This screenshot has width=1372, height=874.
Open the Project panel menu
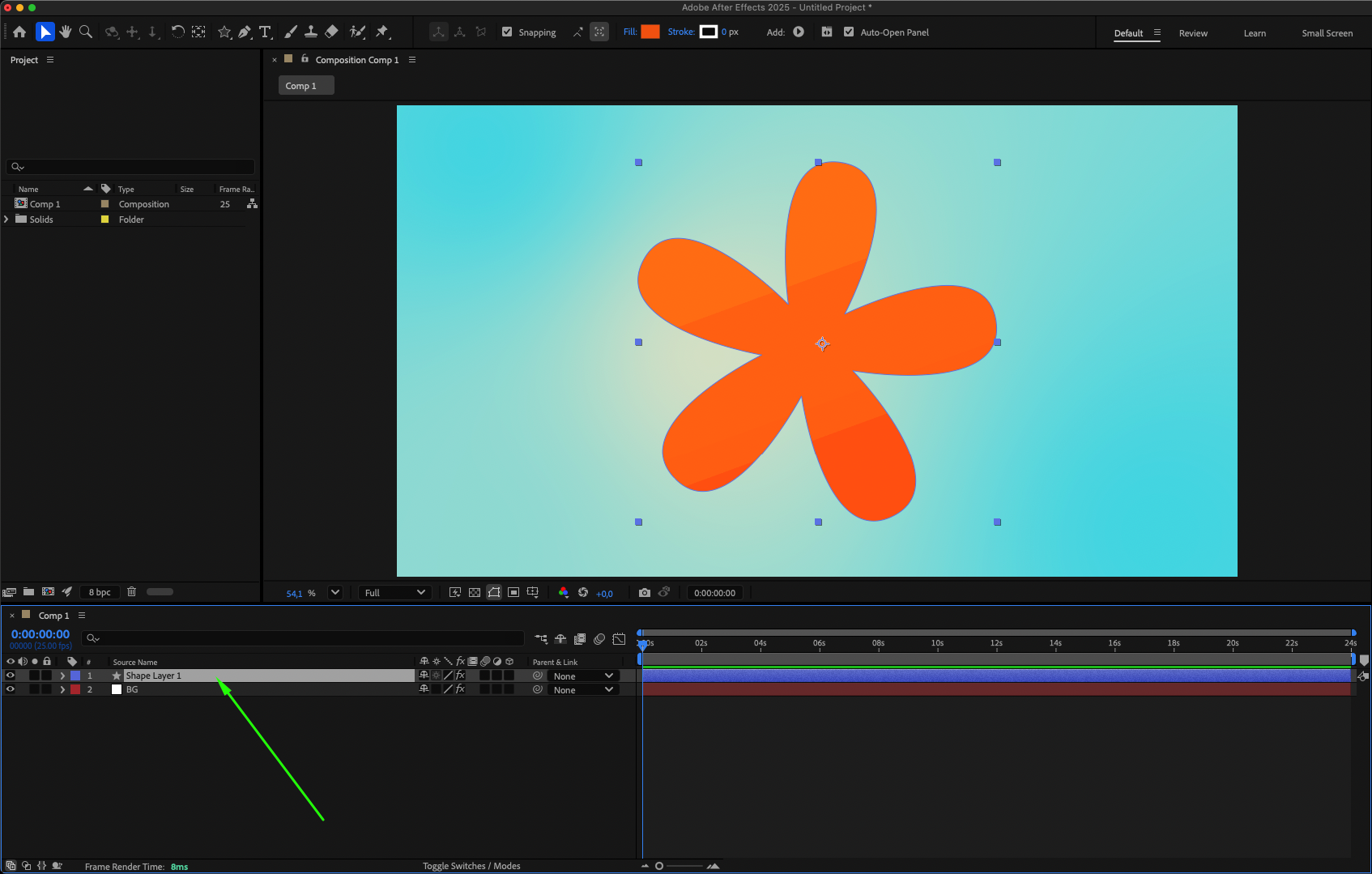click(50, 60)
